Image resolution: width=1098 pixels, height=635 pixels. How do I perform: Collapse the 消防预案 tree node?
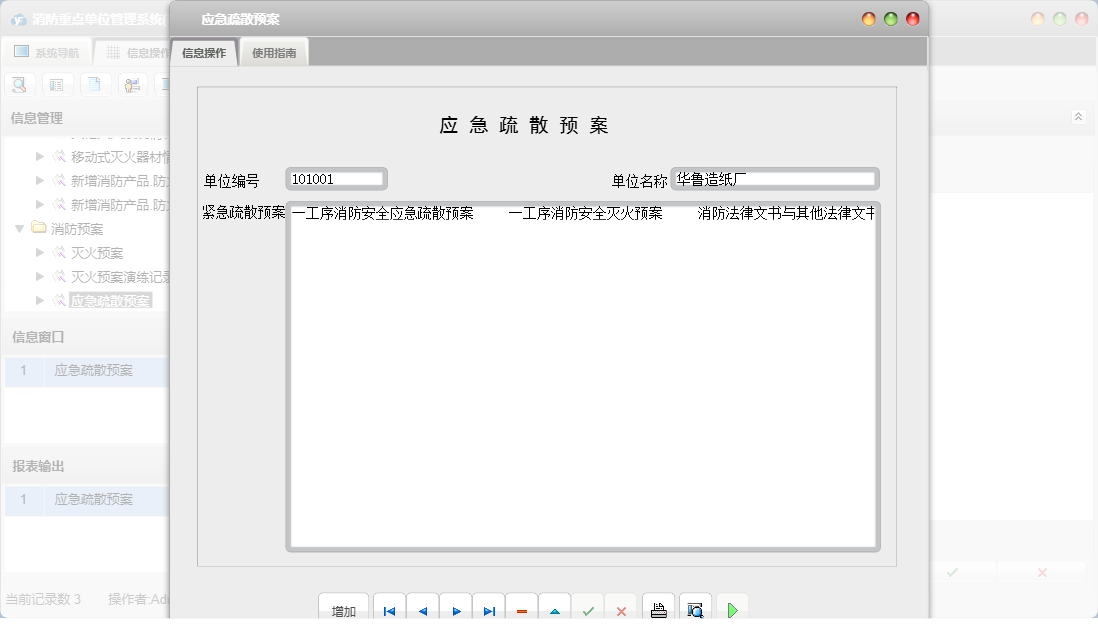click(18, 228)
